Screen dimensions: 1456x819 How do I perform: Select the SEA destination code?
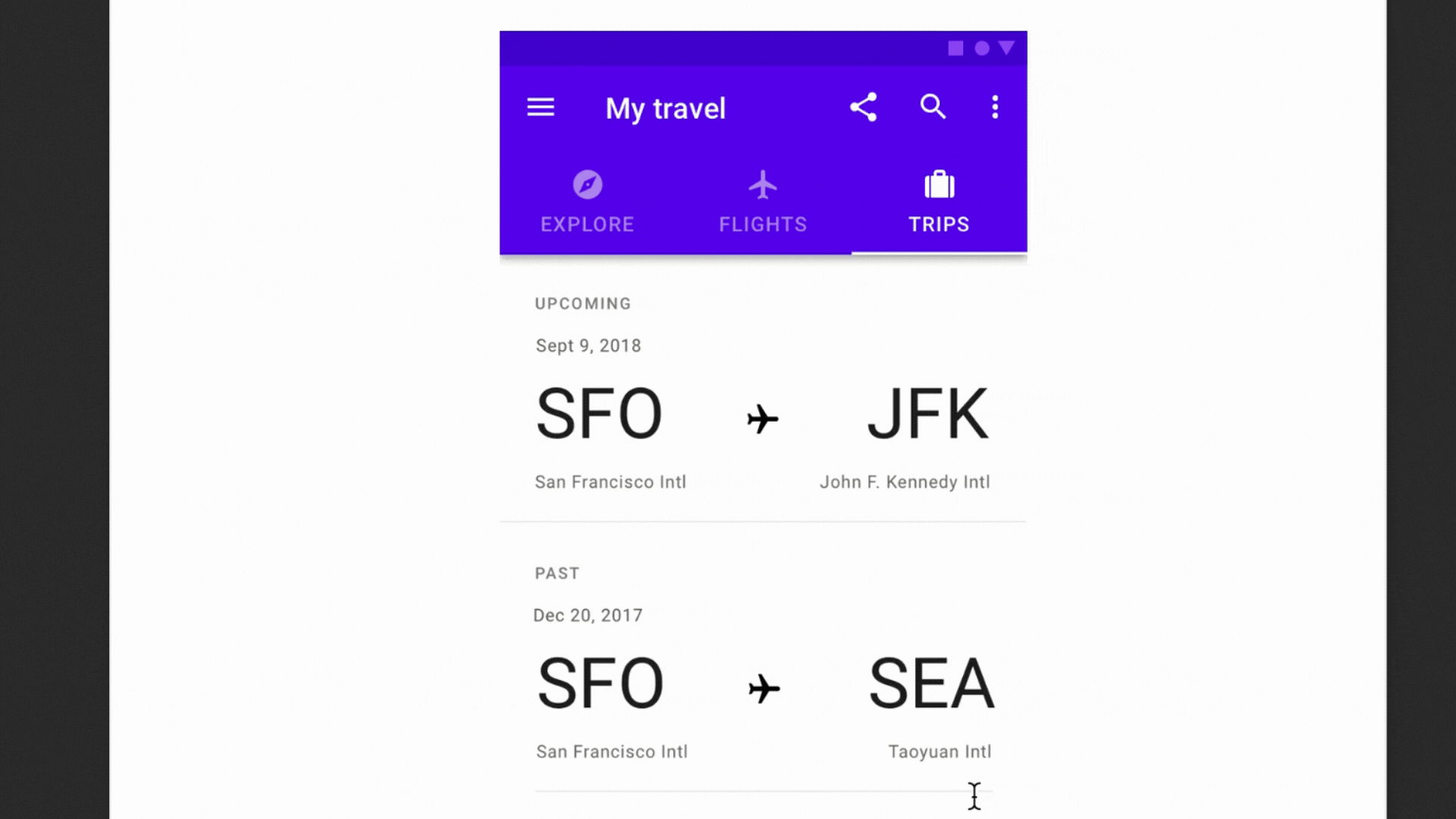930,684
